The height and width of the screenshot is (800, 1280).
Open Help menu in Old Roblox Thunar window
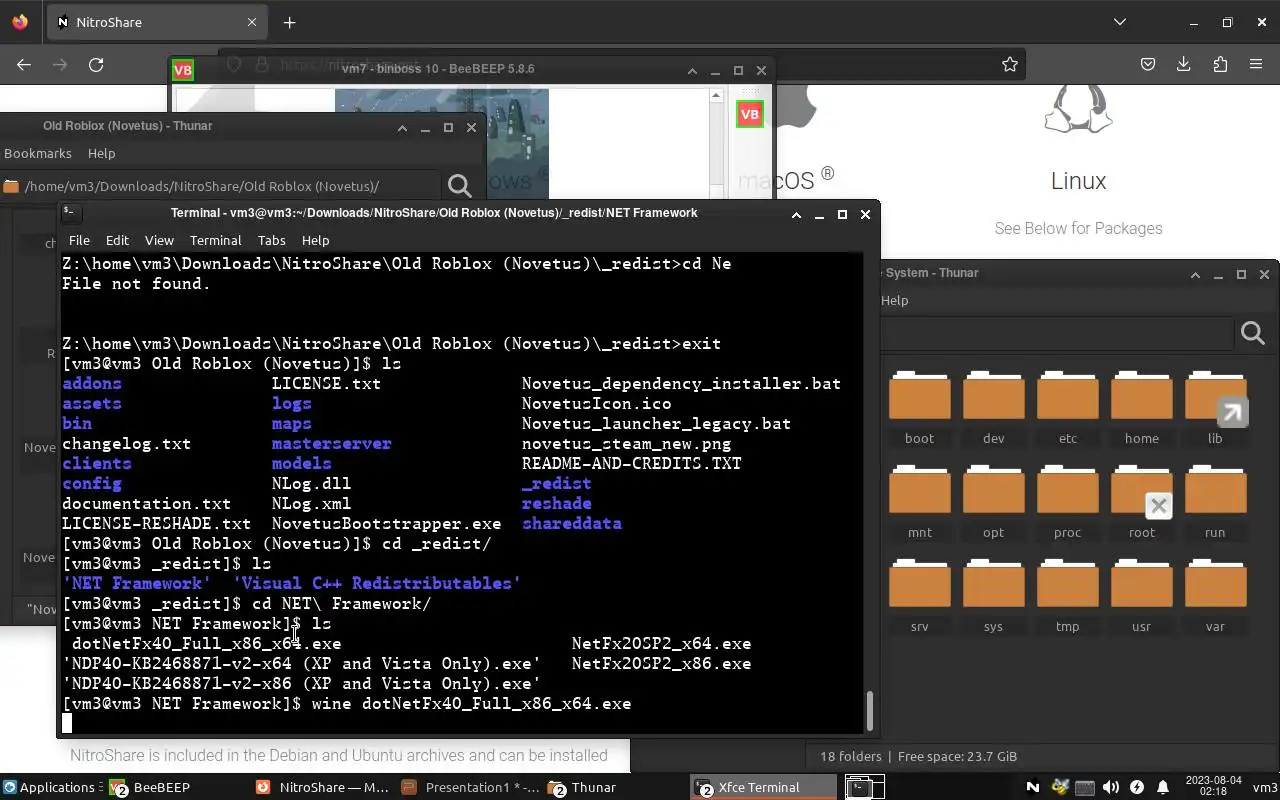point(101,153)
